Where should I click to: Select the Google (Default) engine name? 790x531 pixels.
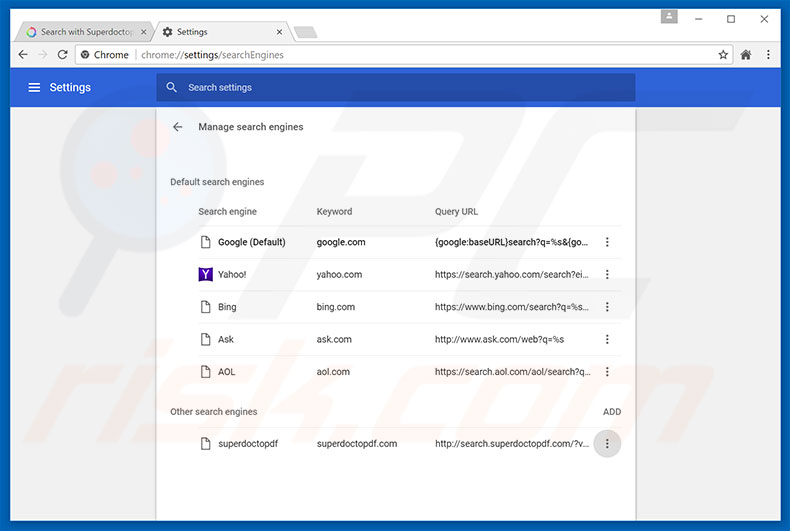251,242
